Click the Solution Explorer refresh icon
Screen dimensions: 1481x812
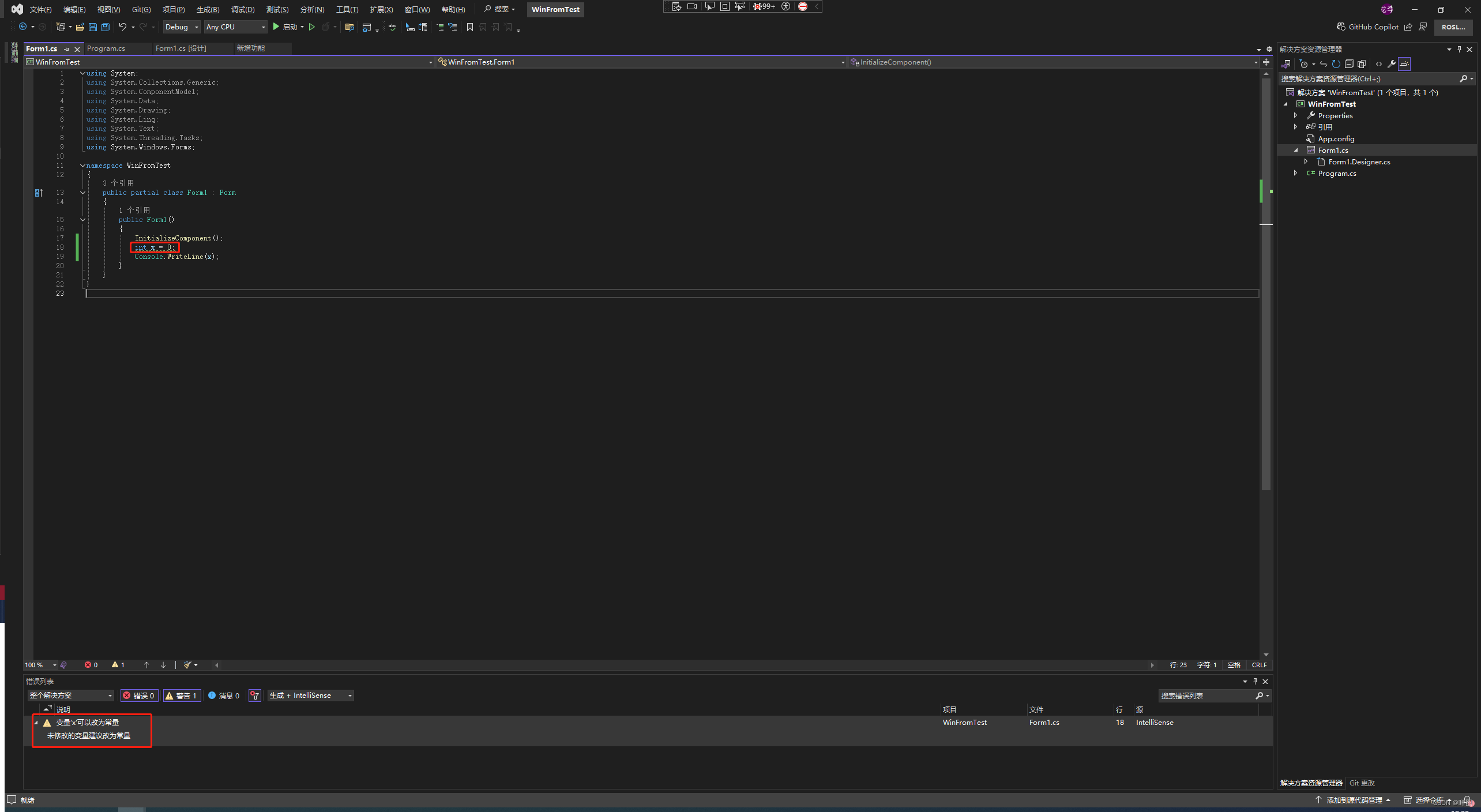tap(1336, 64)
